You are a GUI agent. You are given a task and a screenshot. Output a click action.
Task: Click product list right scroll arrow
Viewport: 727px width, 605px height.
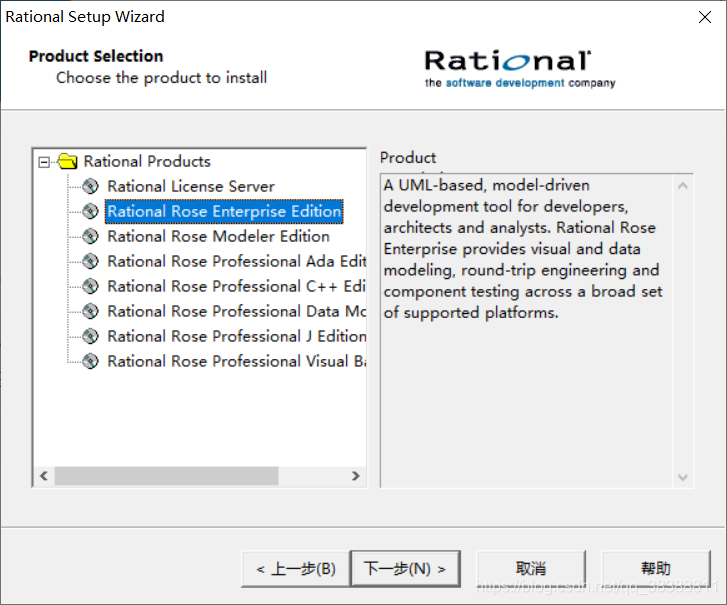click(356, 476)
